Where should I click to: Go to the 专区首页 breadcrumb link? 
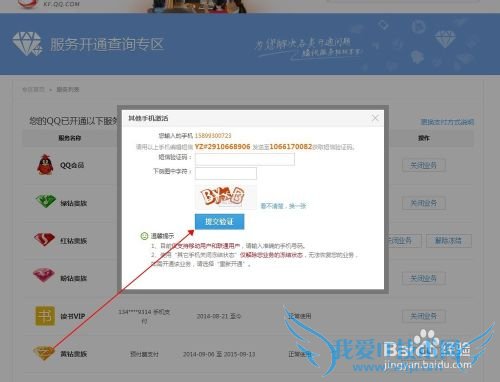pos(33,89)
